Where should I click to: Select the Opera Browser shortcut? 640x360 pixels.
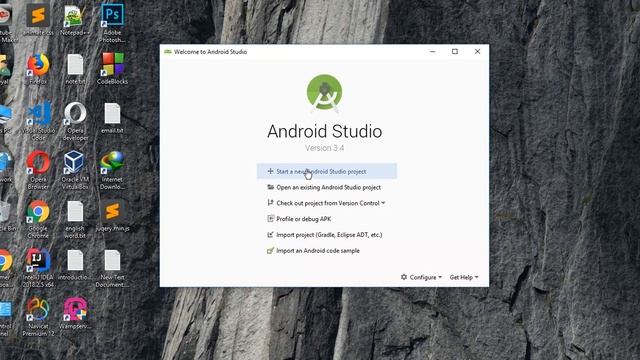(x=38, y=170)
